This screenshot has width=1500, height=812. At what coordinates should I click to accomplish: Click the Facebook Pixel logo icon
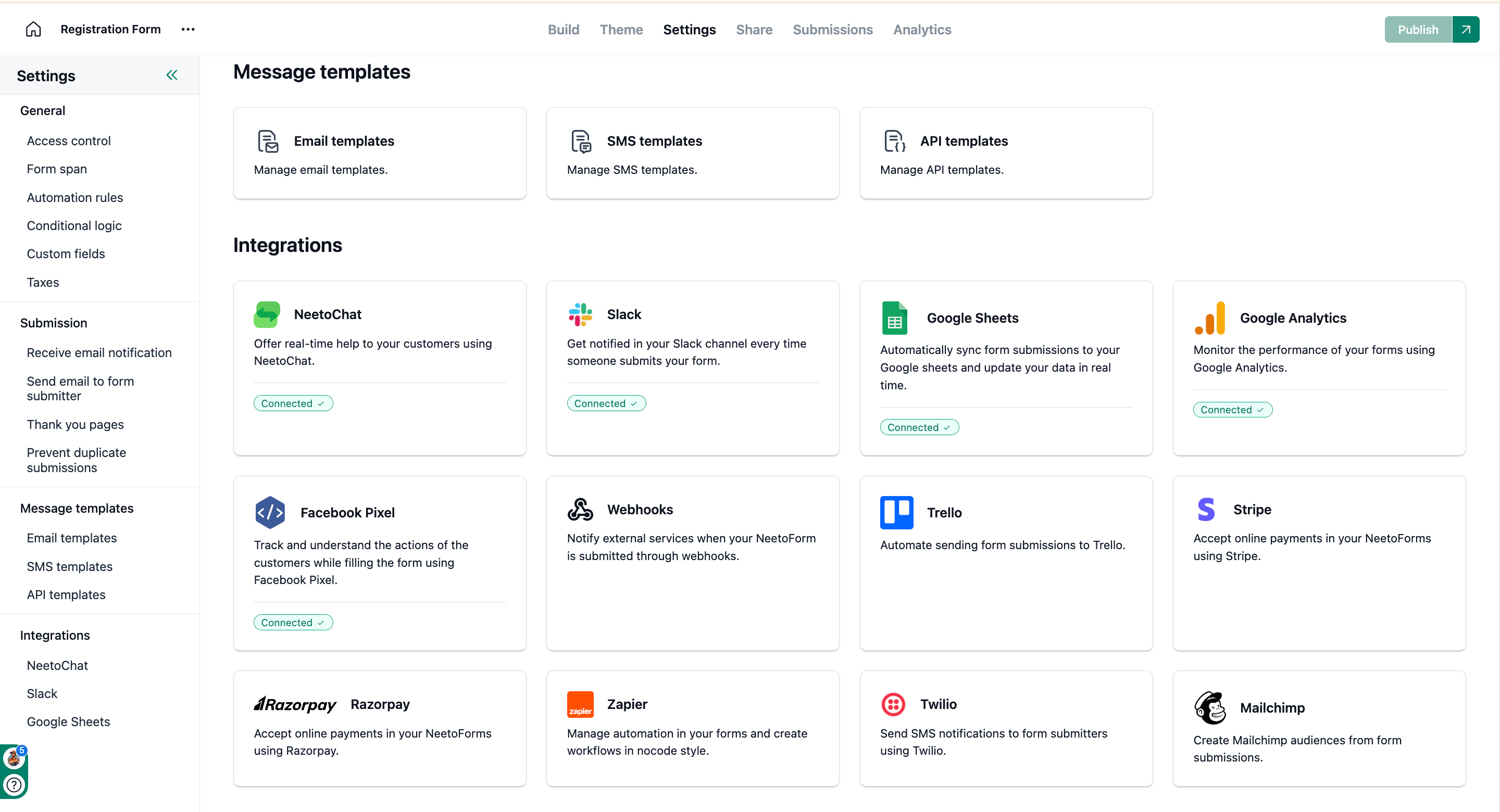click(270, 512)
